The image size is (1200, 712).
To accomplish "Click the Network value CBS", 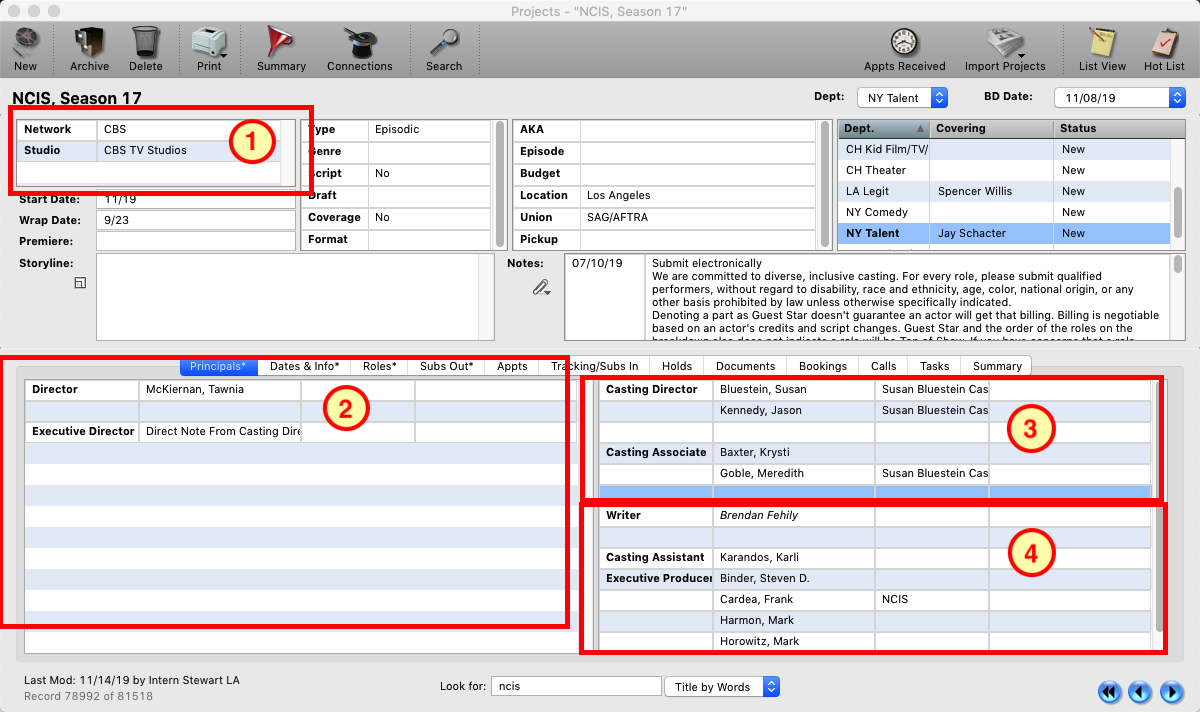I will tap(115, 129).
